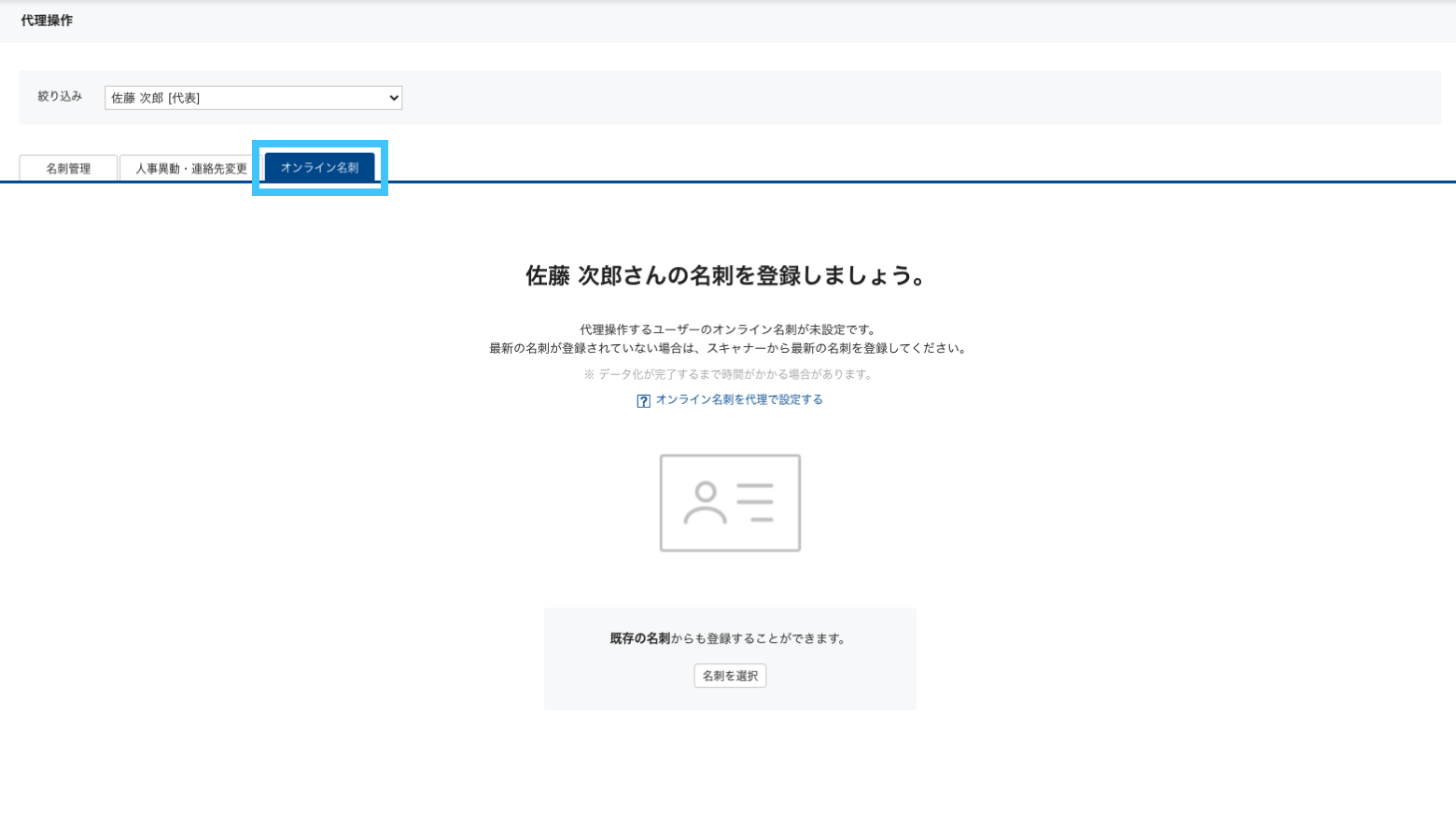Click the 絞り込み label
The image size is (1456, 823).
pyautogui.click(x=60, y=96)
